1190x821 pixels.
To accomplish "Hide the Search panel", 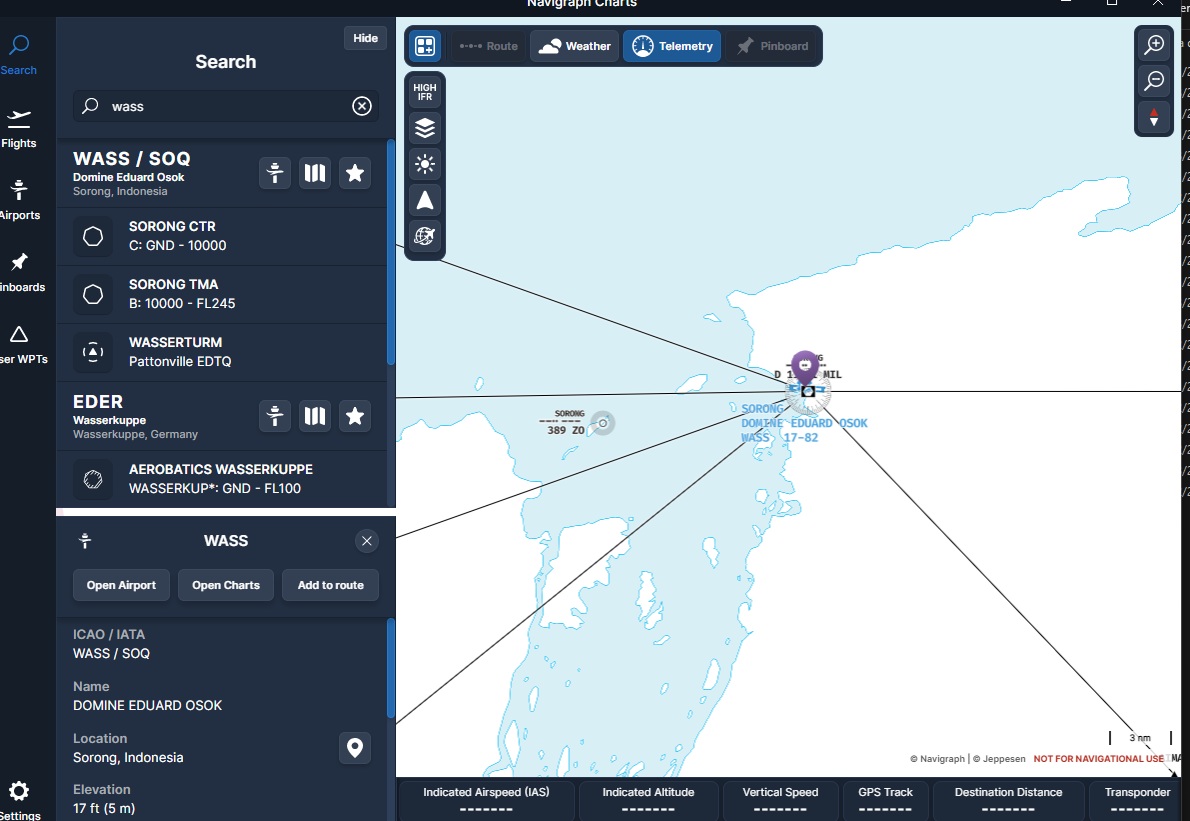I will (365, 38).
